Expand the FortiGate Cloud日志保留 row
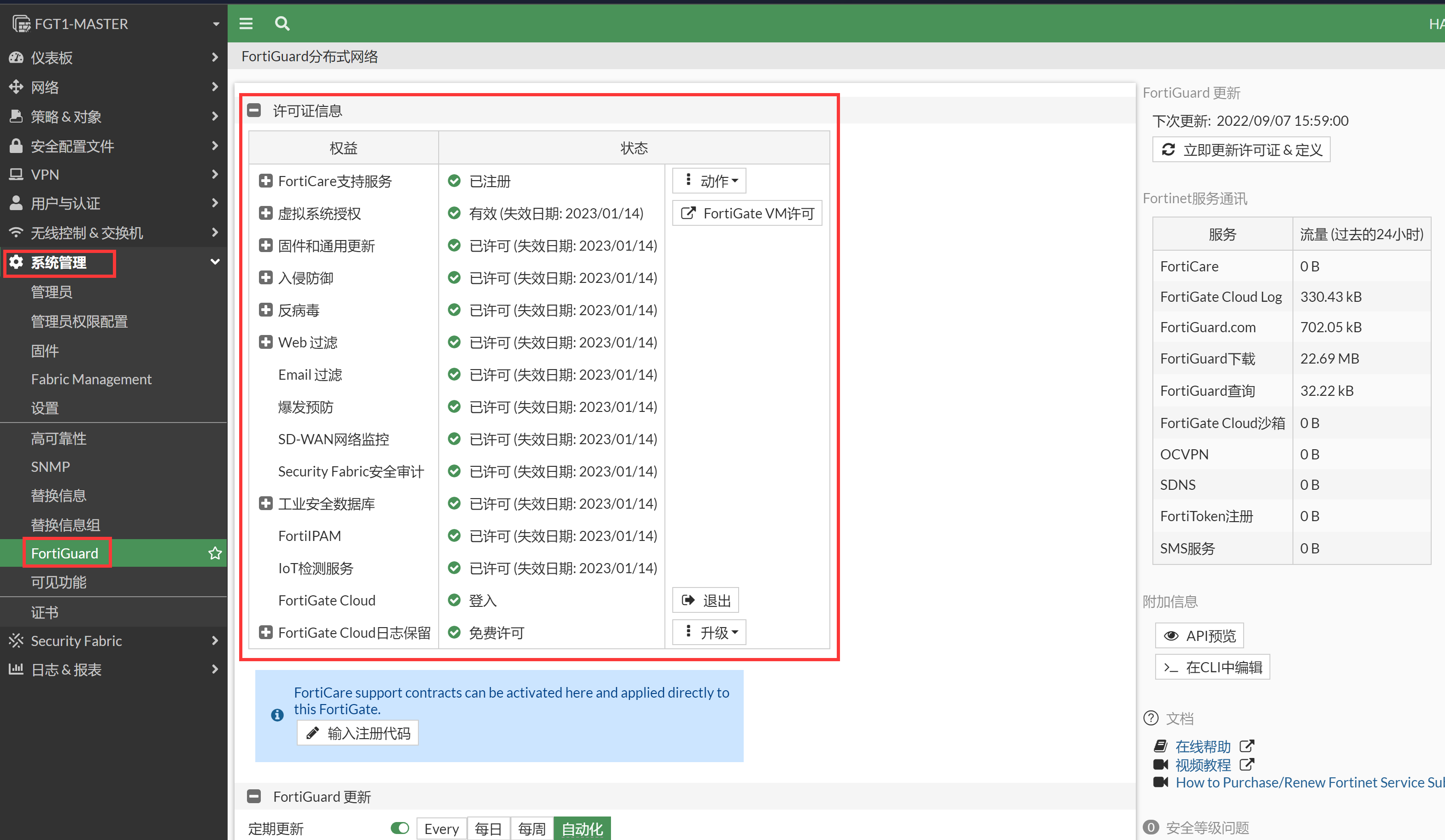 point(265,633)
